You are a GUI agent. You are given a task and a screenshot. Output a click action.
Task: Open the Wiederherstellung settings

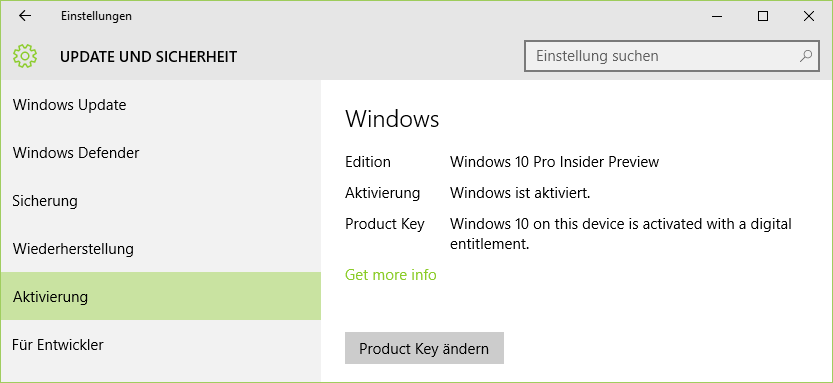161,249
